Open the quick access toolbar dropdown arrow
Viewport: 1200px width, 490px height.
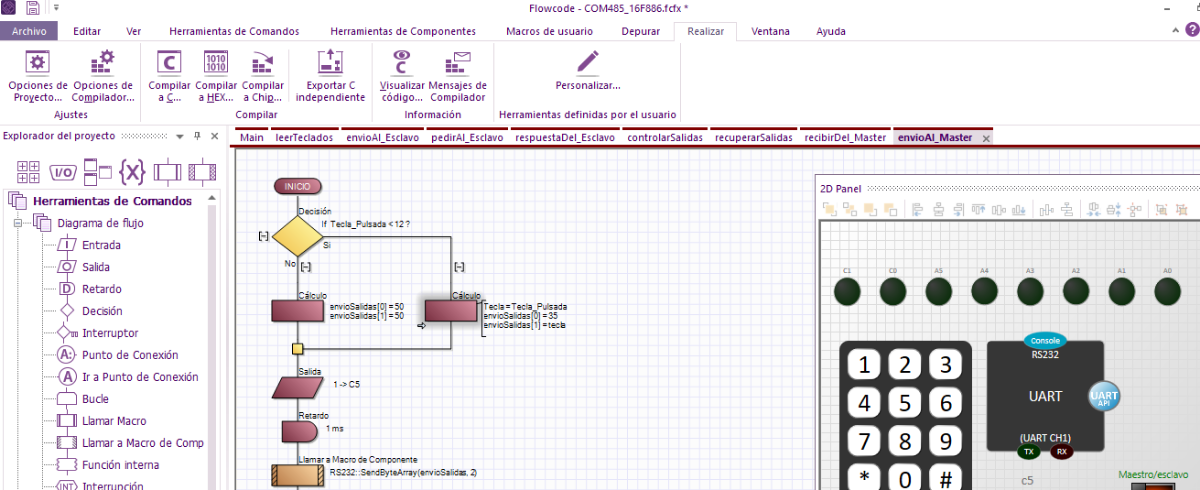(x=56, y=8)
